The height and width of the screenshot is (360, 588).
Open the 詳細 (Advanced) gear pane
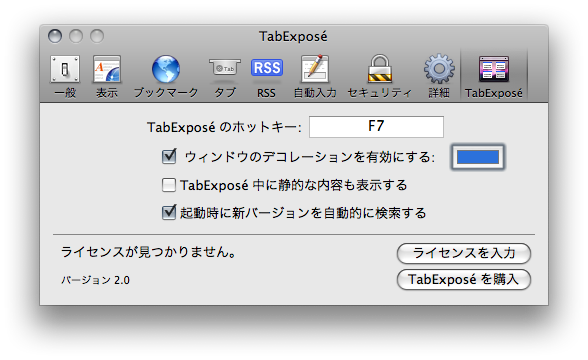[x=439, y=77]
